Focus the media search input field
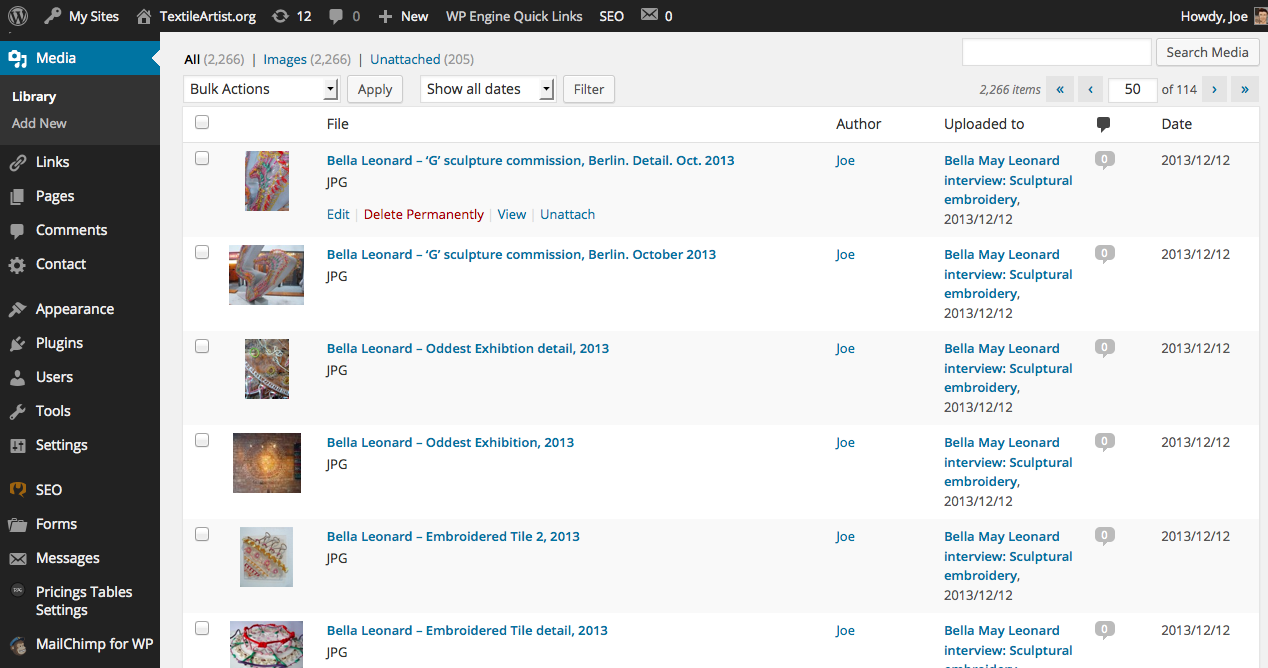The width and height of the screenshot is (1268, 668). click(x=1057, y=52)
